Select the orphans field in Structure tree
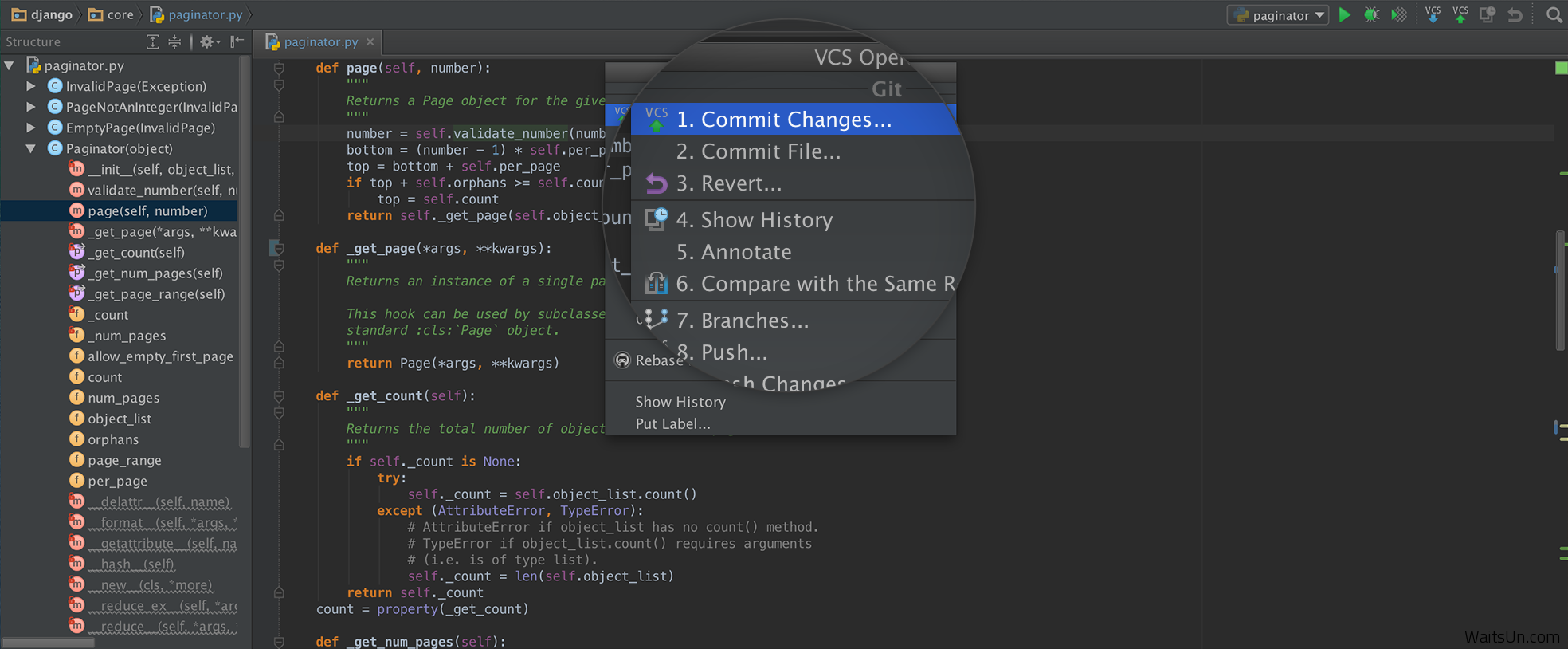The width and height of the screenshot is (1568, 649). pyautogui.click(x=112, y=439)
